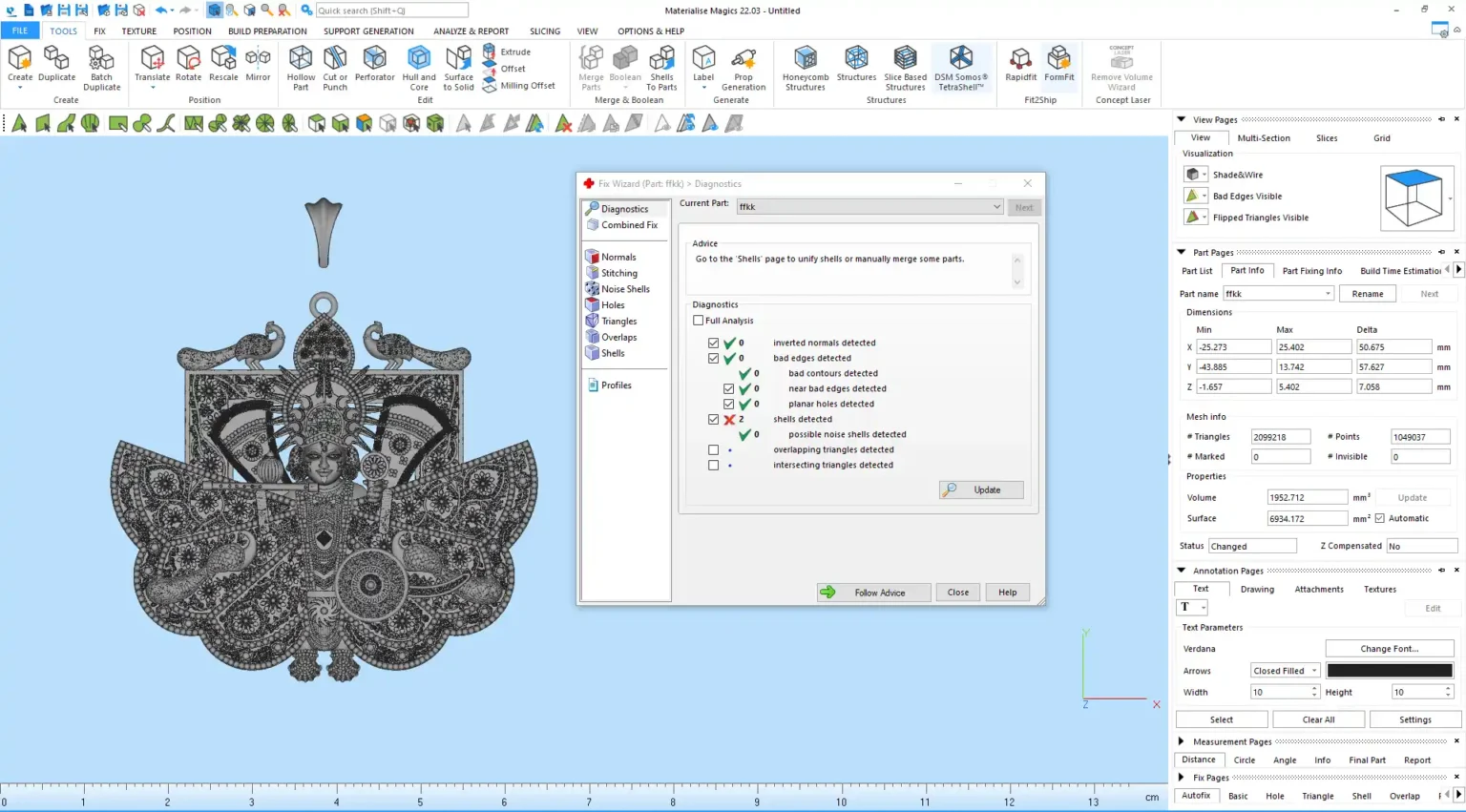Open the Support Generation ribbon tab
This screenshot has height=812, width=1466.
tap(368, 31)
